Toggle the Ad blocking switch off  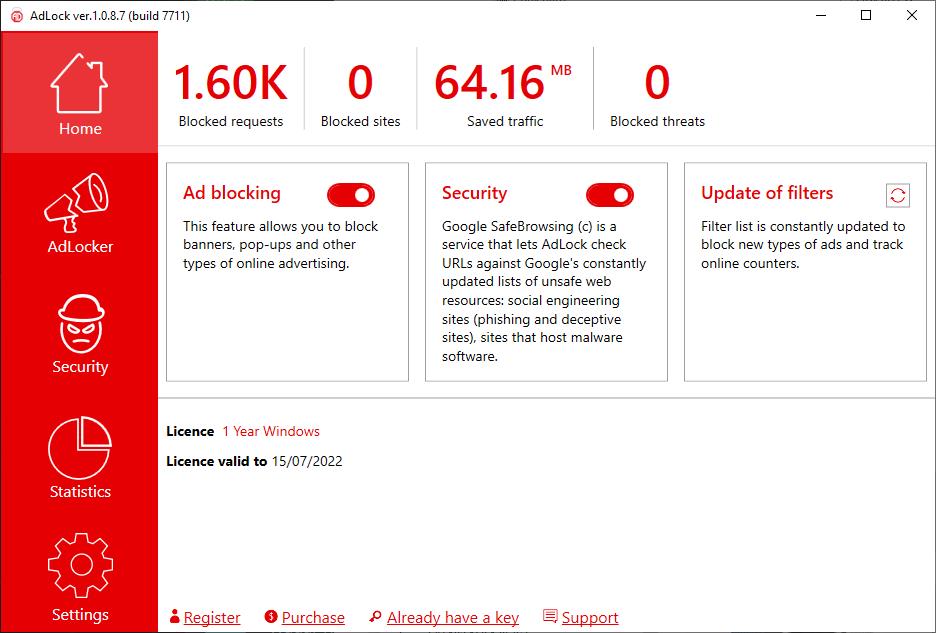click(351, 195)
